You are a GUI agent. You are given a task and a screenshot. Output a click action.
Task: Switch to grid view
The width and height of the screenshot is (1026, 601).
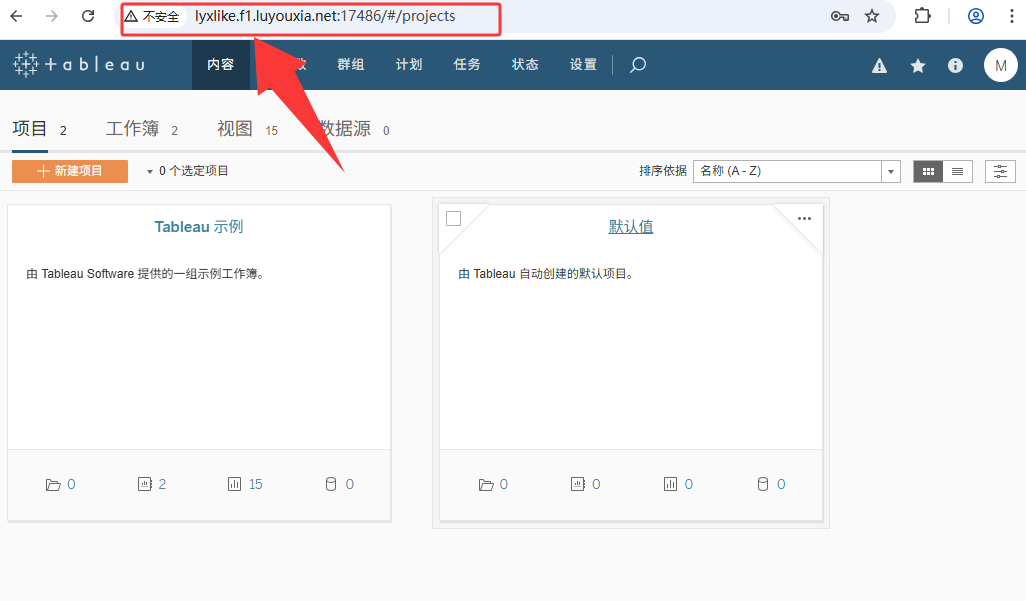click(928, 172)
